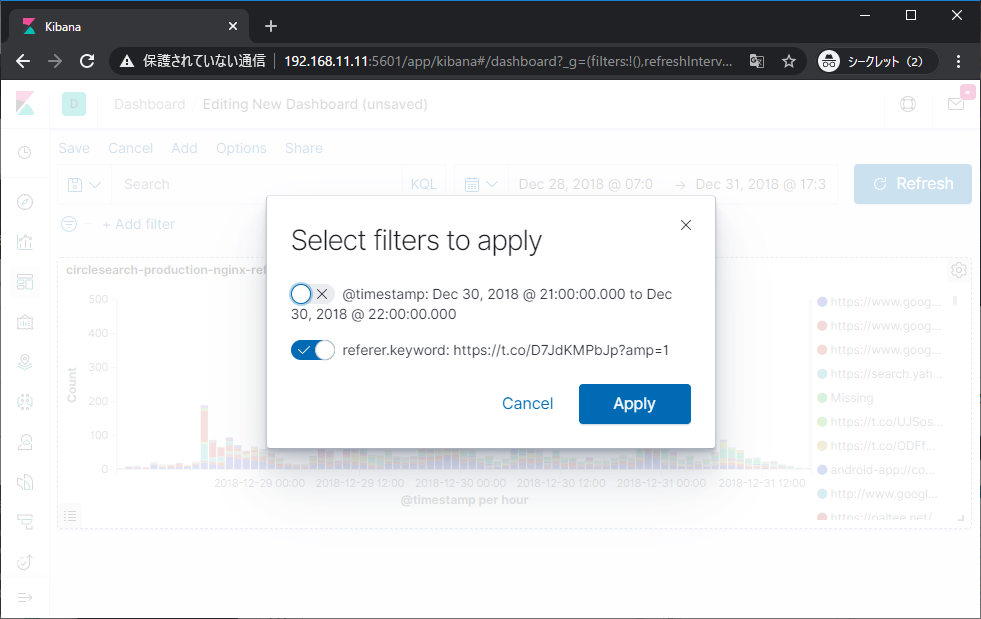
Task: Close the Select filters dialog with X
Action: pyautogui.click(x=686, y=225)
